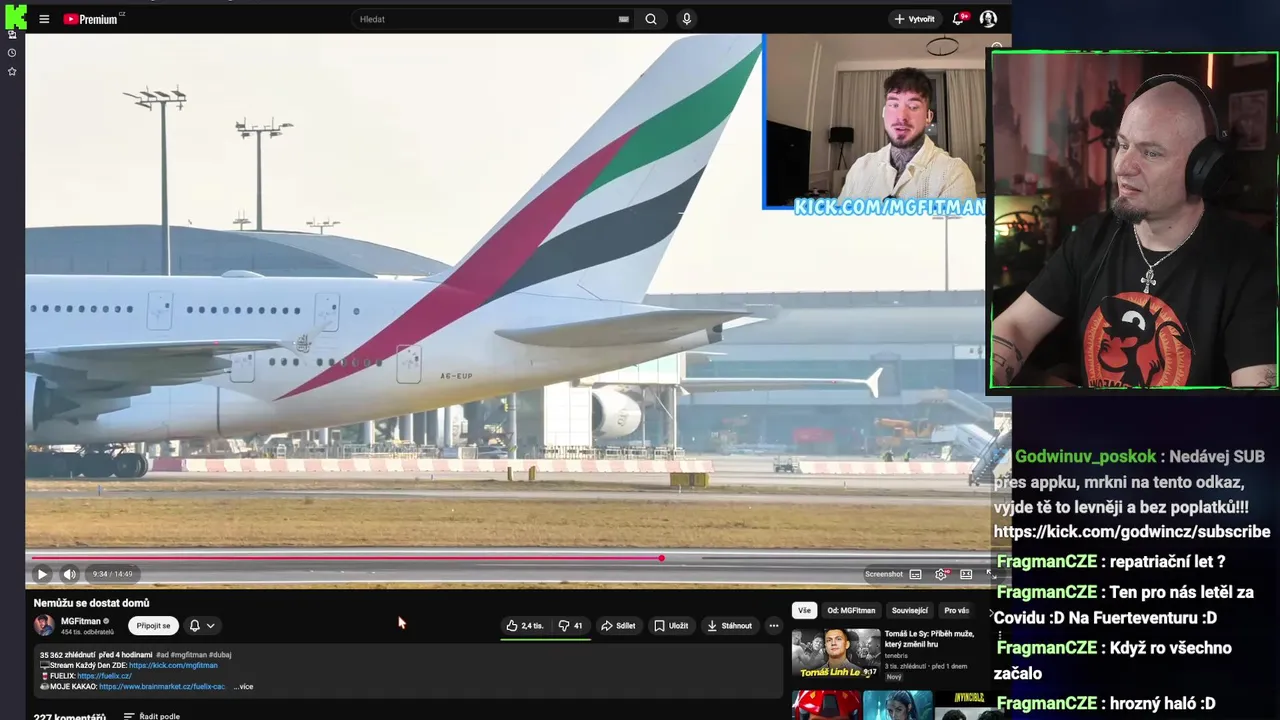Viewport: 1280px width, 720px height.
Task: Save video using Uložit button
Action: [671, 625]
